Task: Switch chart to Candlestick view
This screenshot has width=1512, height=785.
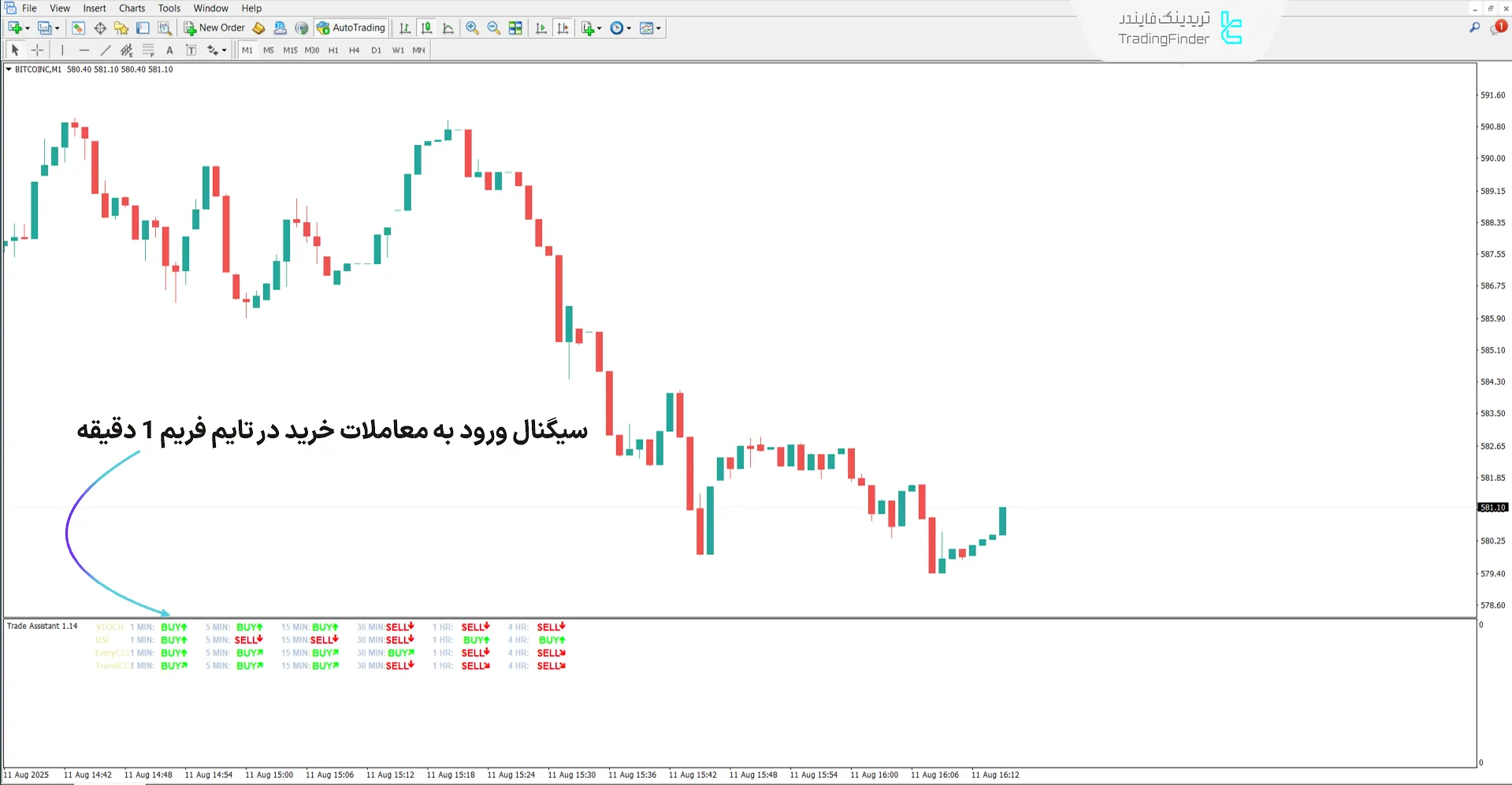Action: [427, 28]
